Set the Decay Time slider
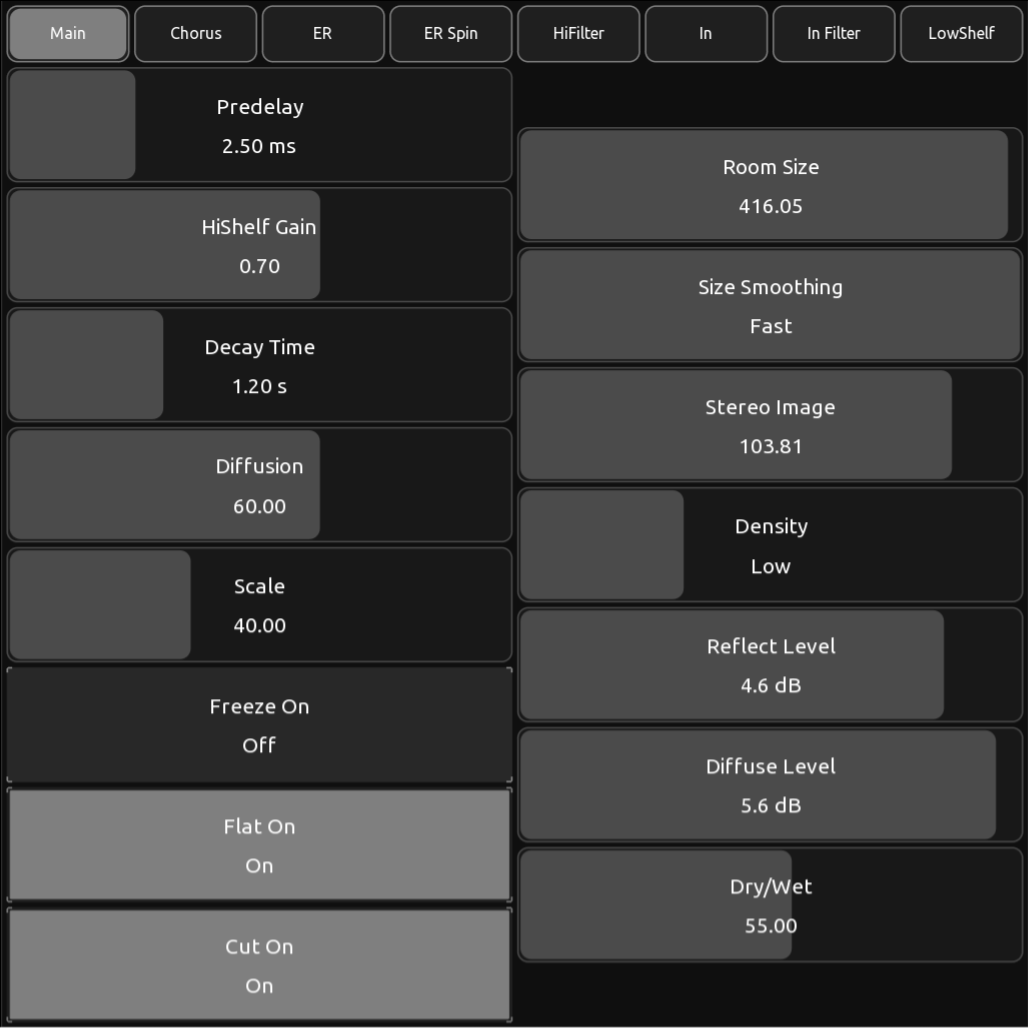Screen dimensions: 1028x1028 [x=259, y=365]
